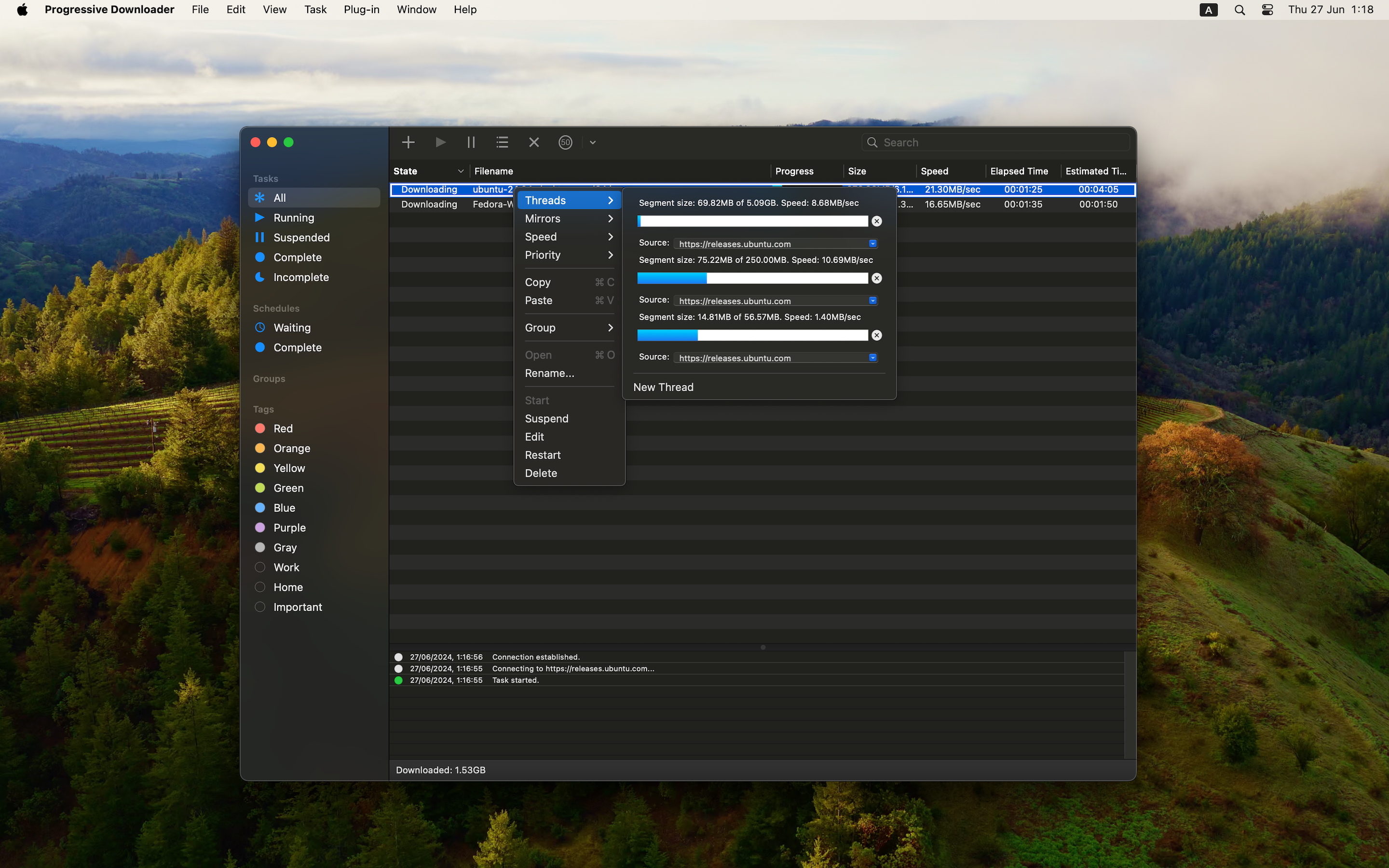The width and height of the screenshot is (1389, 868).
Task: Open the Plug-in menu in menu bar
Action: pos(361,10)
